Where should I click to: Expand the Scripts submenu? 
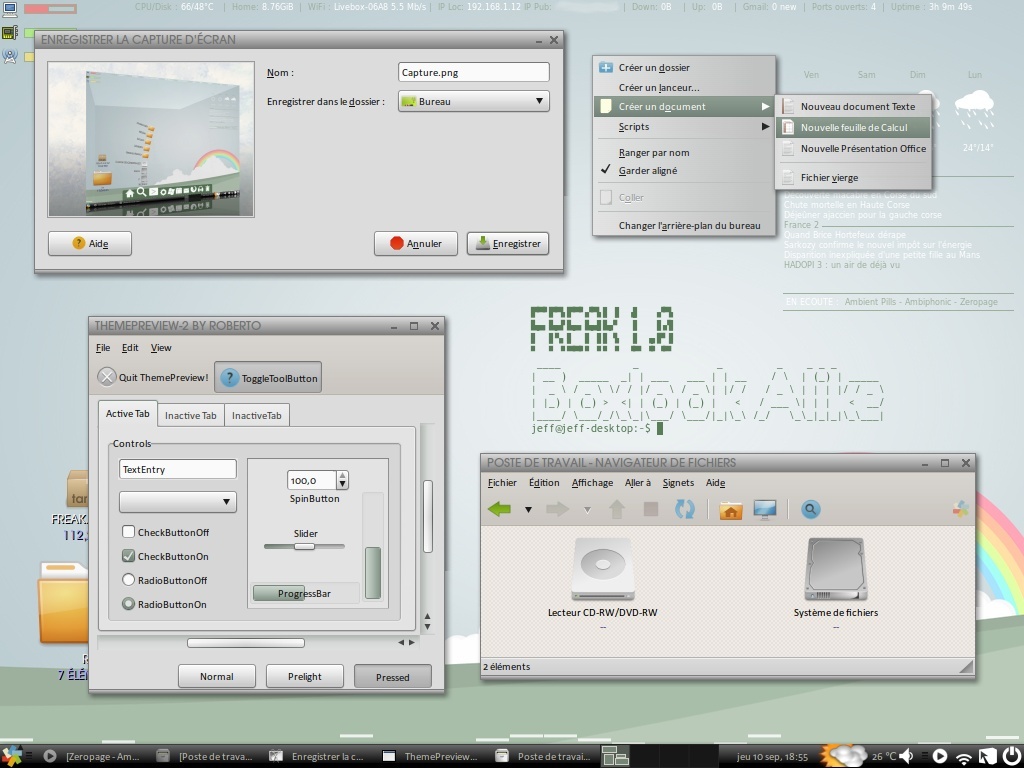pyautogui.click(x=684, y=127)
